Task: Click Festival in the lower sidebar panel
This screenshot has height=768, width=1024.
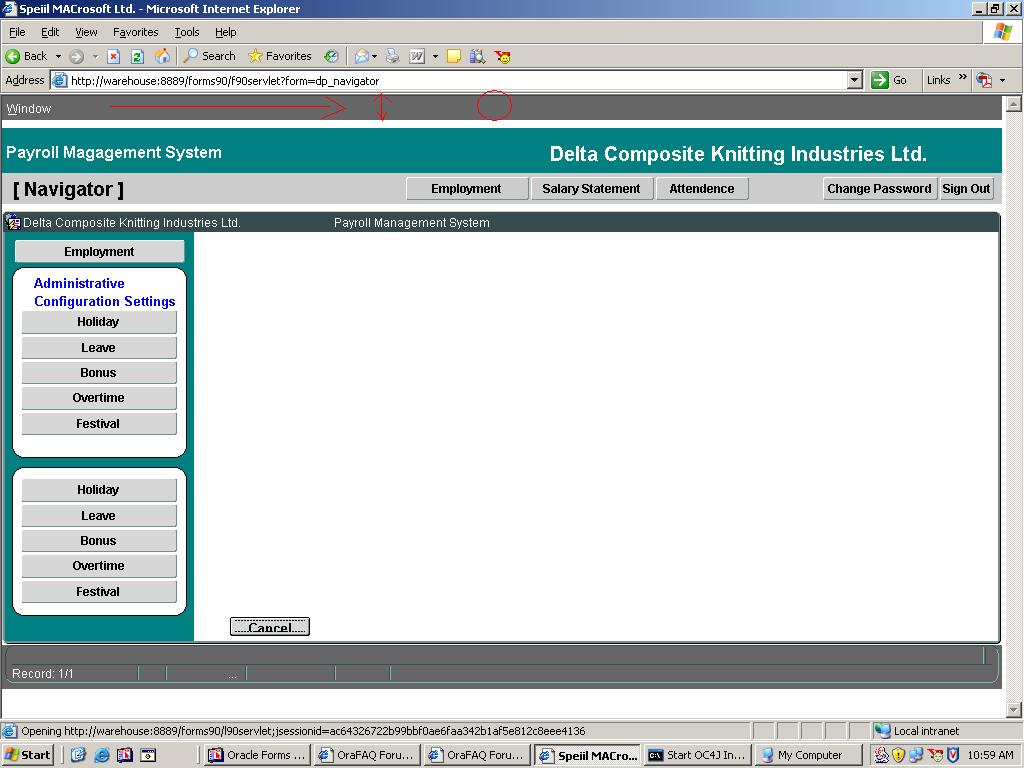Action: 99,592
